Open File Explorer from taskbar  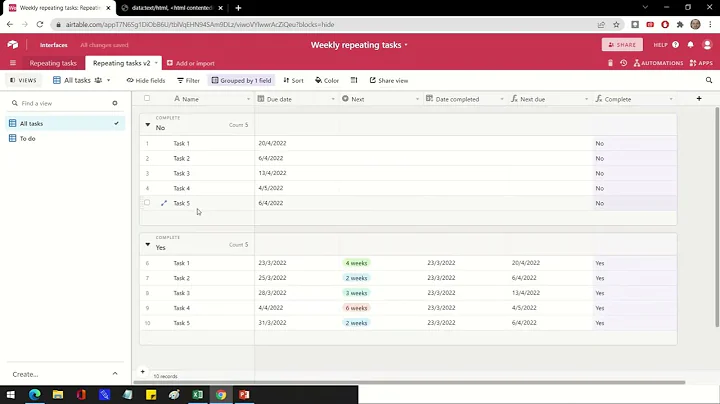click(x=58, y=395)
